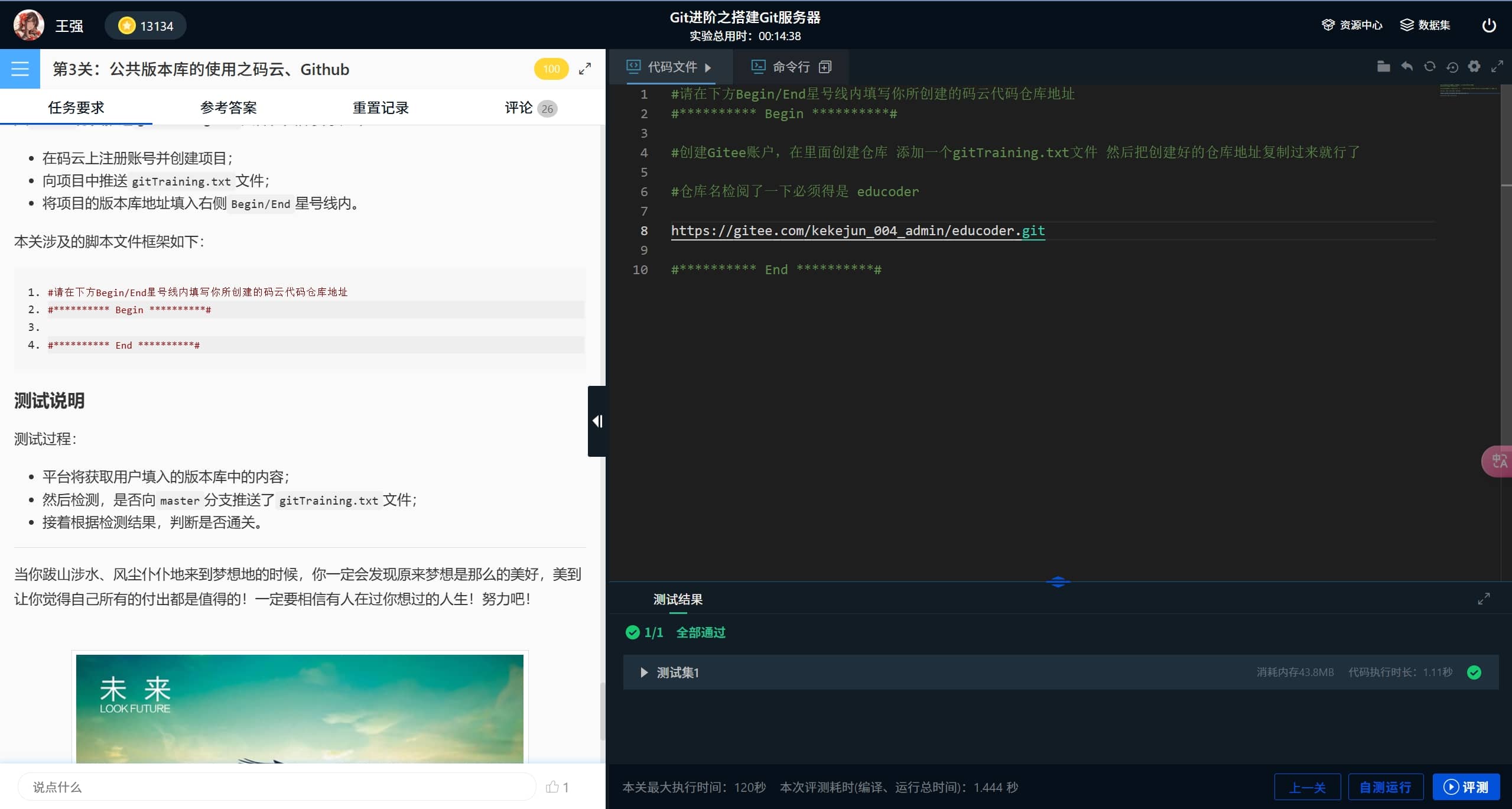
Task: Click the 未来 LOOK FUTURE image
Action: 300,709
